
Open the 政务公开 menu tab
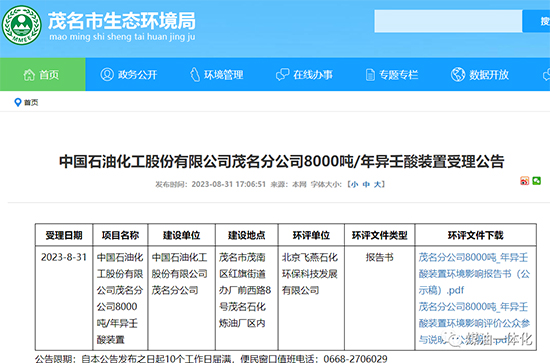pos(129,75)
